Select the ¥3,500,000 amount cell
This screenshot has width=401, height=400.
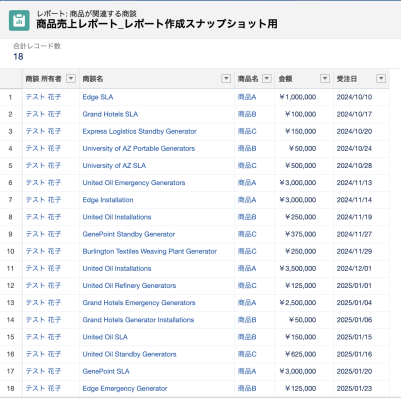tap(298, 268)
